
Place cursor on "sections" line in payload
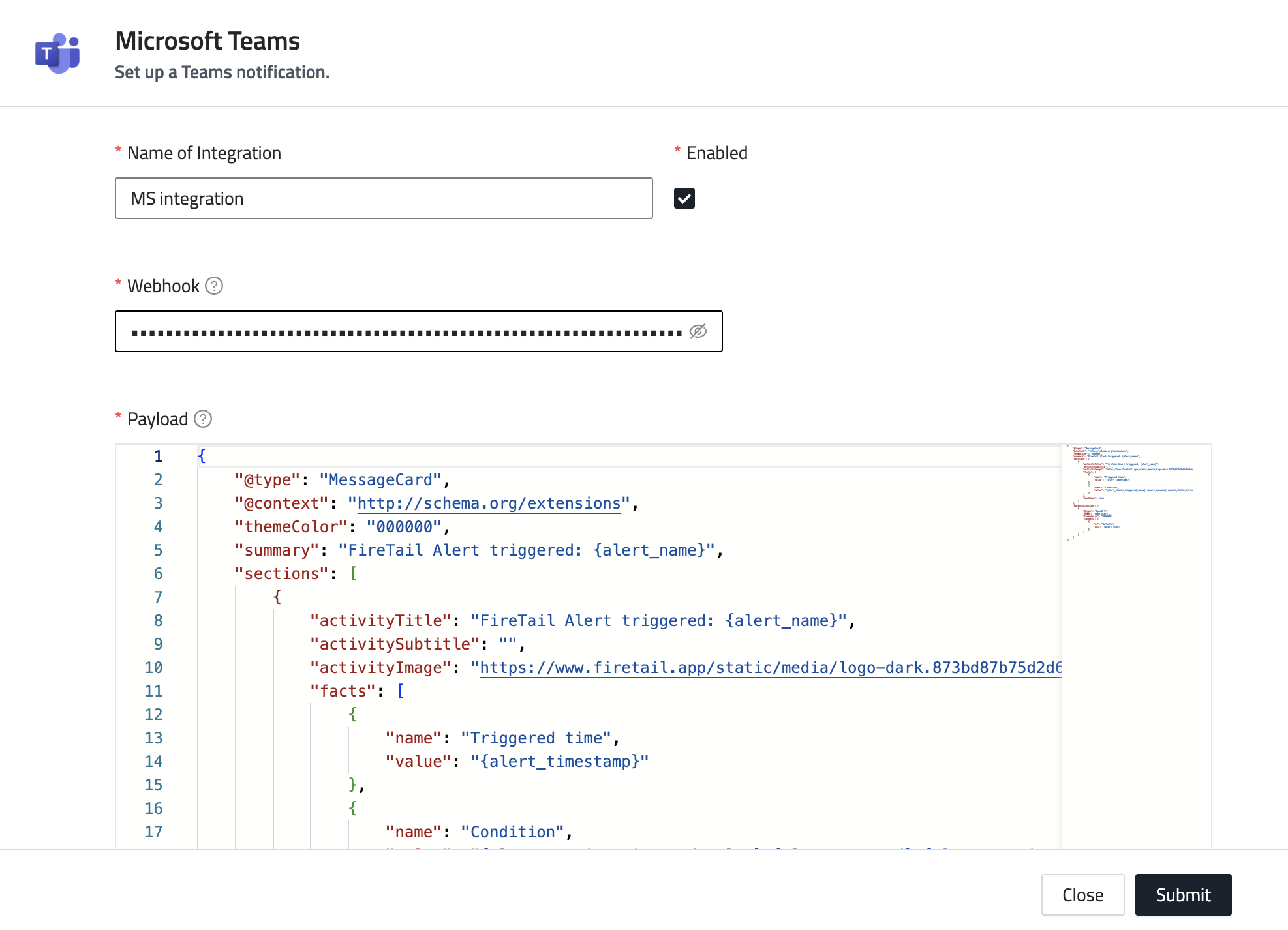tap(282, 574)
